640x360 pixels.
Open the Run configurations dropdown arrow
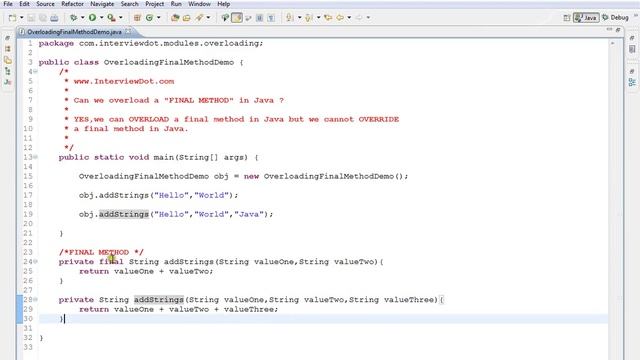click(102, 18)
